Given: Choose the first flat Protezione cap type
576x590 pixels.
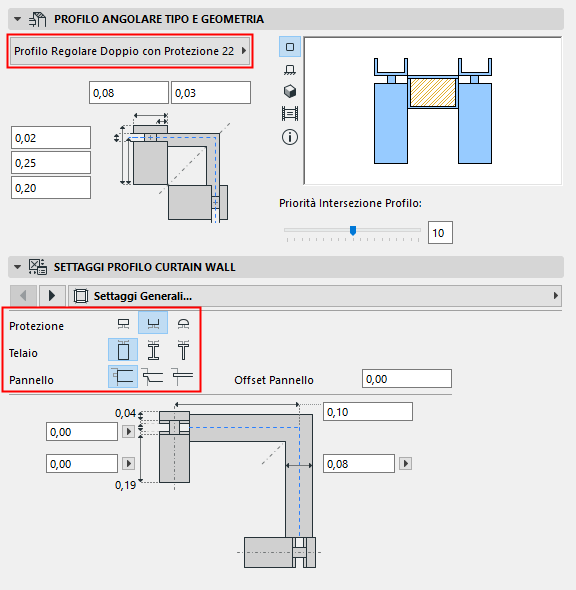Looking at the screenshot, I should click(x=123, y=323).
